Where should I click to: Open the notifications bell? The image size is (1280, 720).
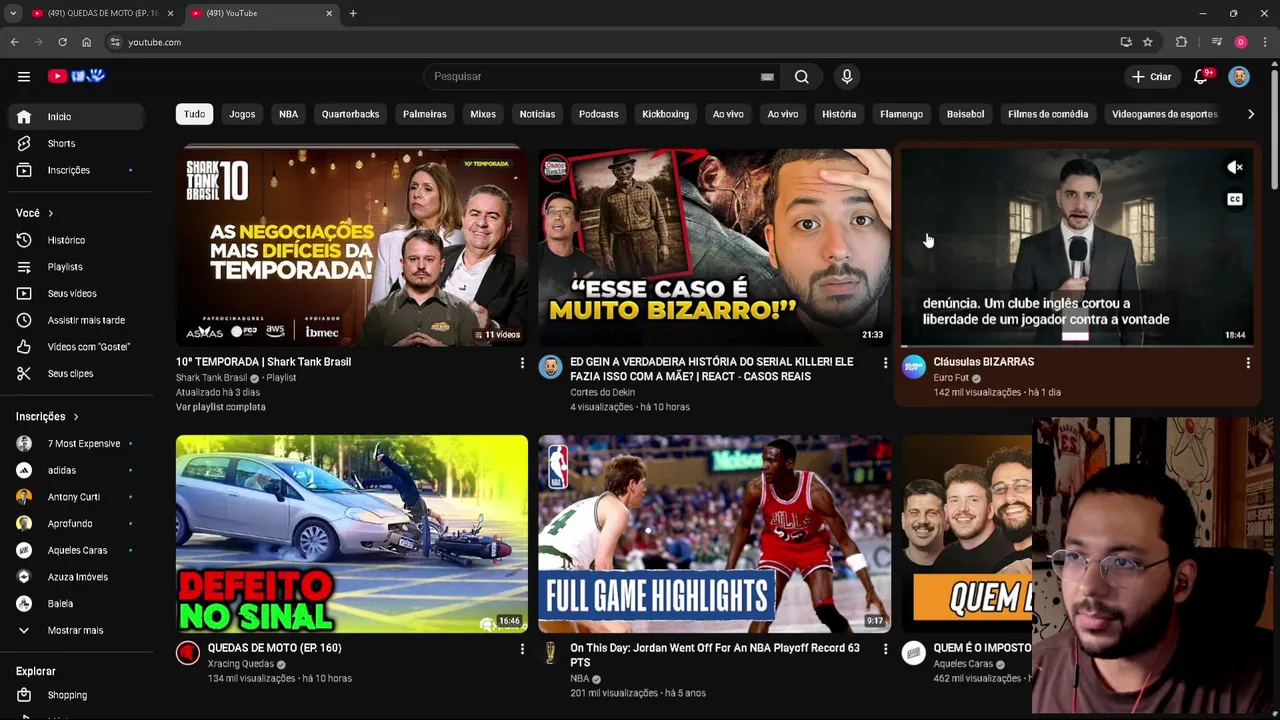pyautogui.click(x=1201, y=76)
